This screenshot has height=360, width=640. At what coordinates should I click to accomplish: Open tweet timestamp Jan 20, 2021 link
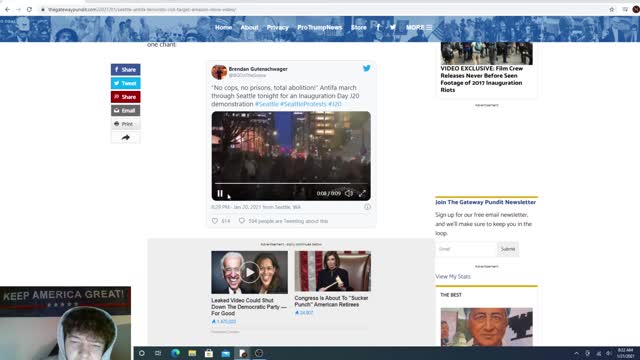[256, 207]
